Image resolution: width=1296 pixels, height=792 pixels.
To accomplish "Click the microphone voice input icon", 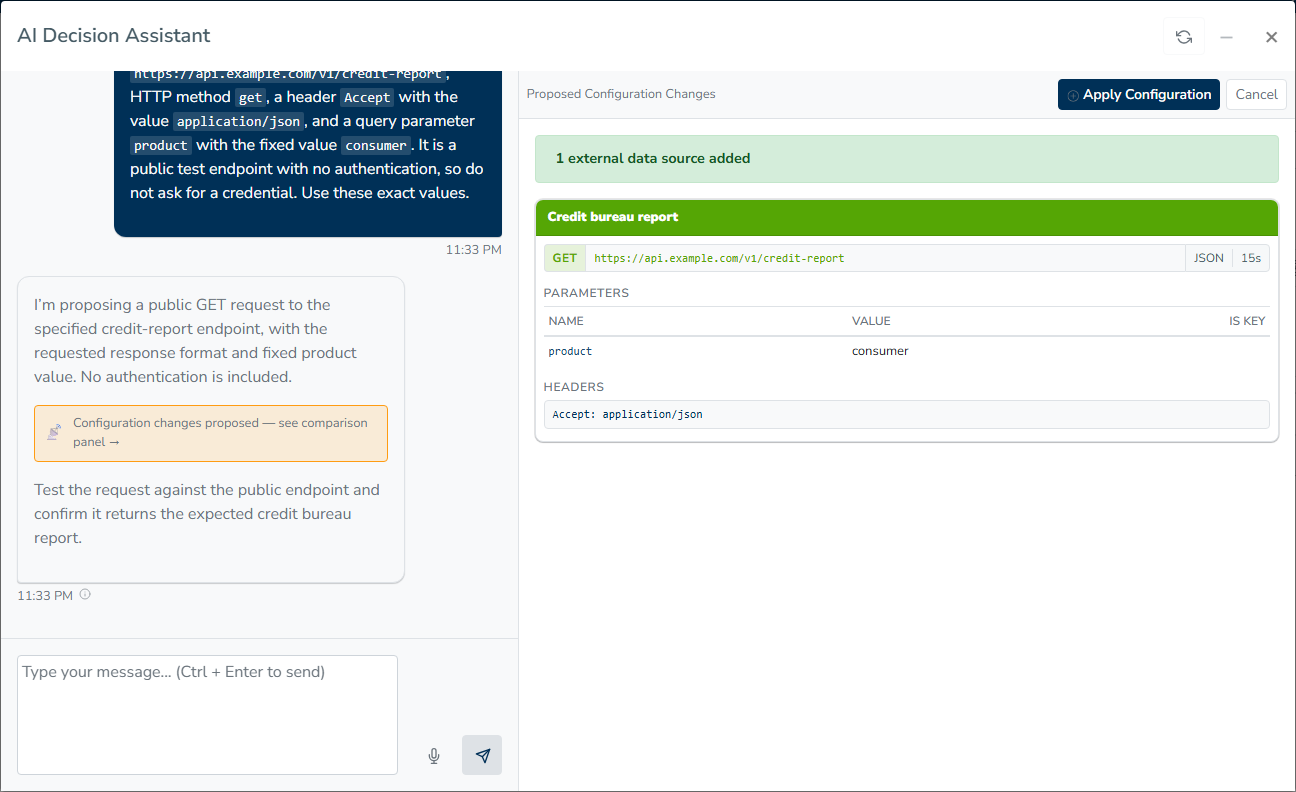I will (434, 756).
